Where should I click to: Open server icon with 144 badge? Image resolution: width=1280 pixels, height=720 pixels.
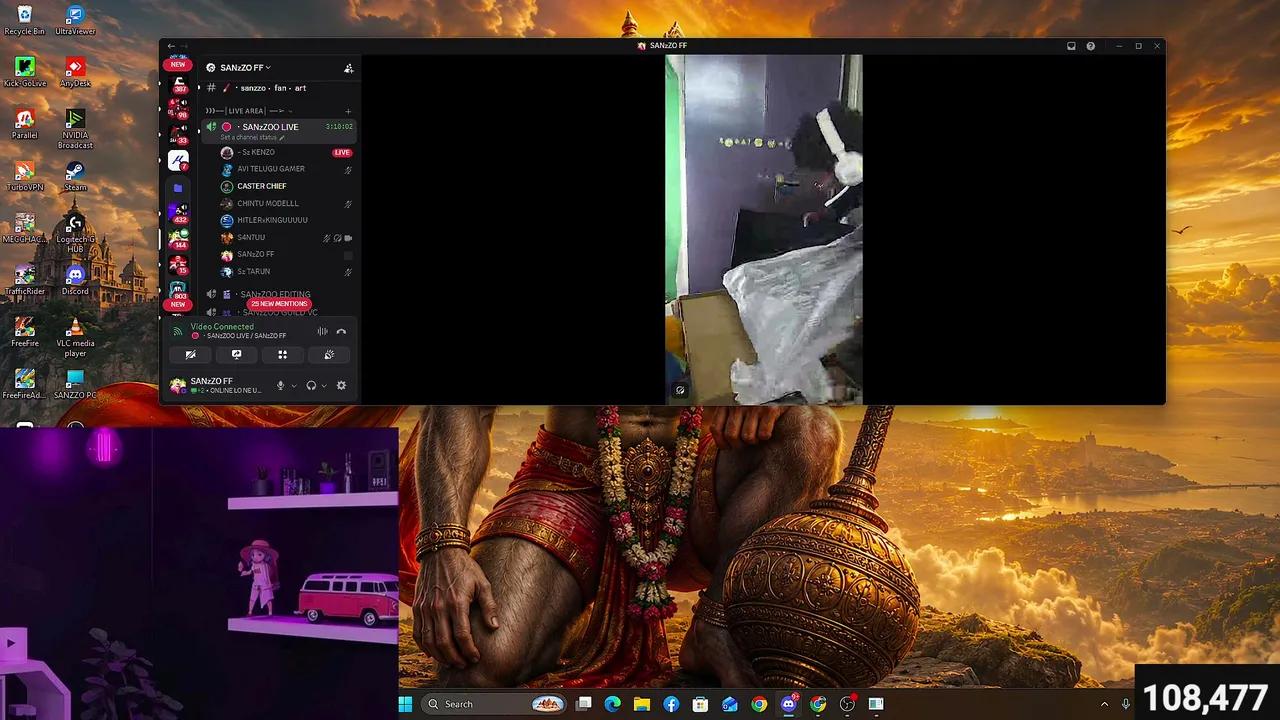click(x=179, y=239)
